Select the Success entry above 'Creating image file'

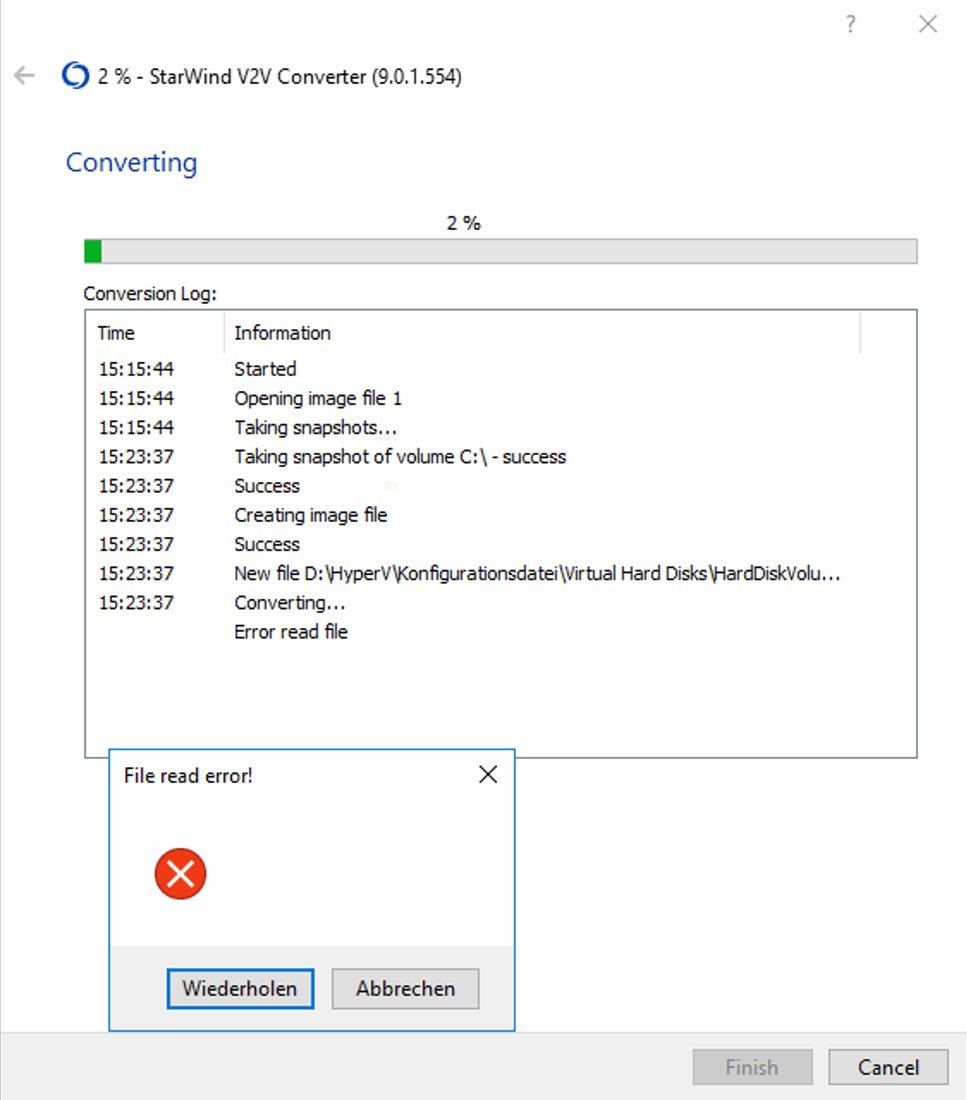[500, 485]
